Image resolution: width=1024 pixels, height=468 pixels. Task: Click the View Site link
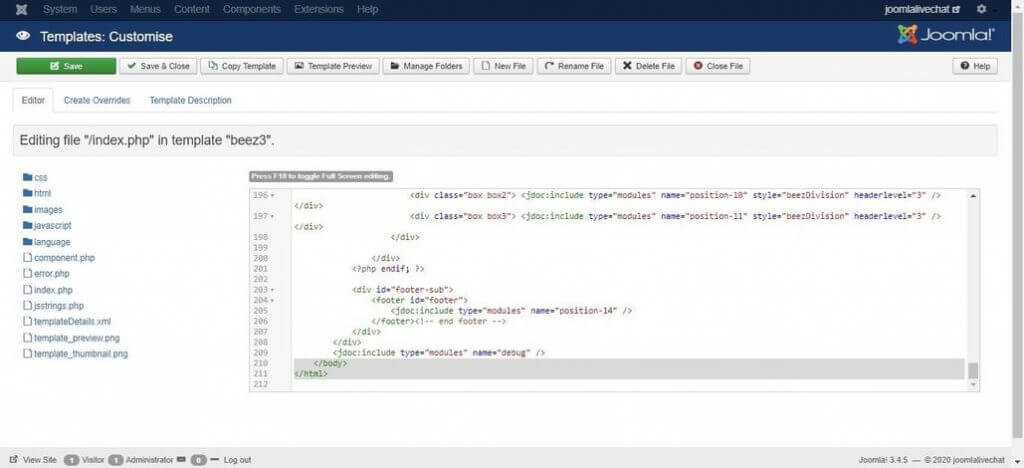point(34,460)
